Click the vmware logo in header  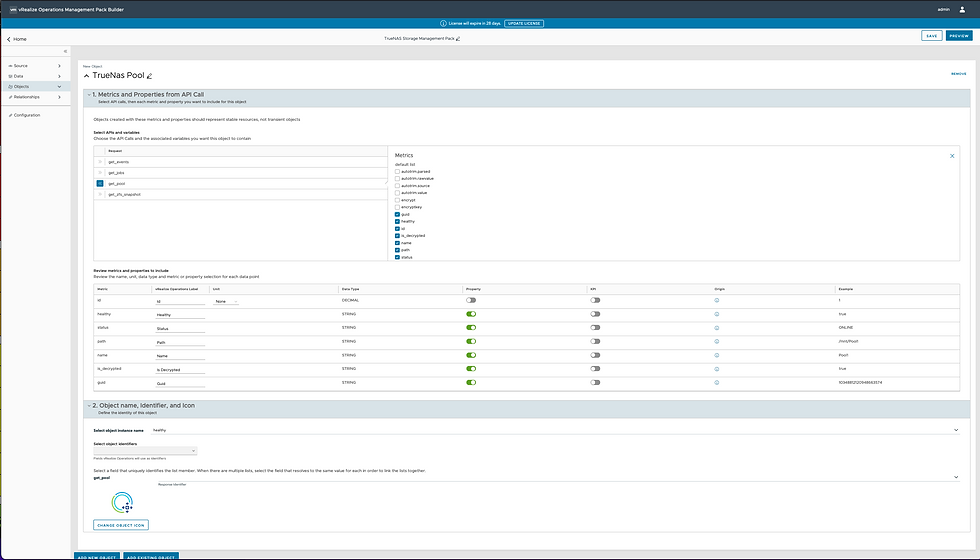click(x=13, y=9)
